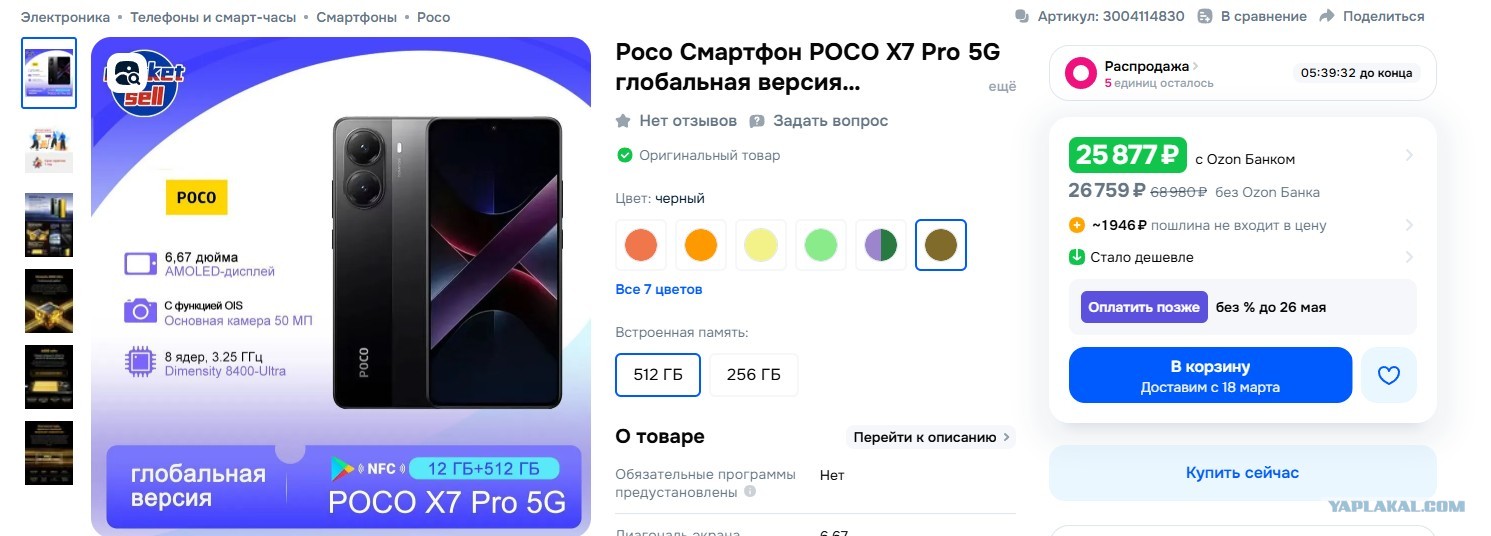
Task: Click 'В корзину' add to cart button
Action: tap(1210, 375)
